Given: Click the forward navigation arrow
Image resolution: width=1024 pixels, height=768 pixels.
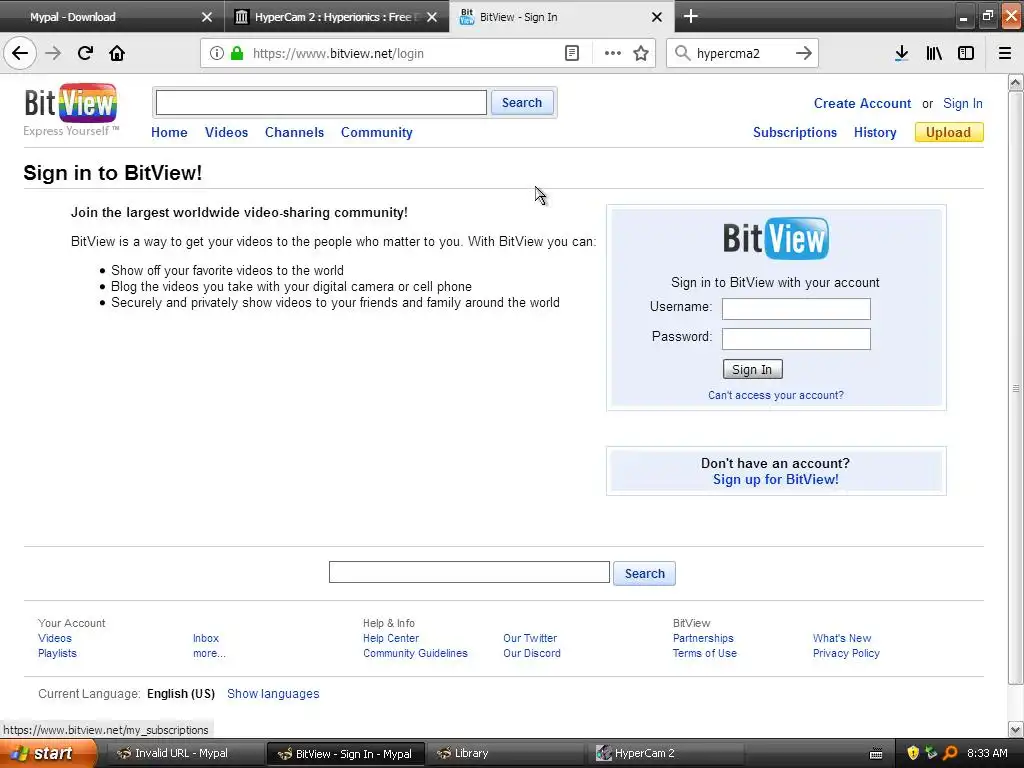Looking at the screenshot, I should coord(54,53).
